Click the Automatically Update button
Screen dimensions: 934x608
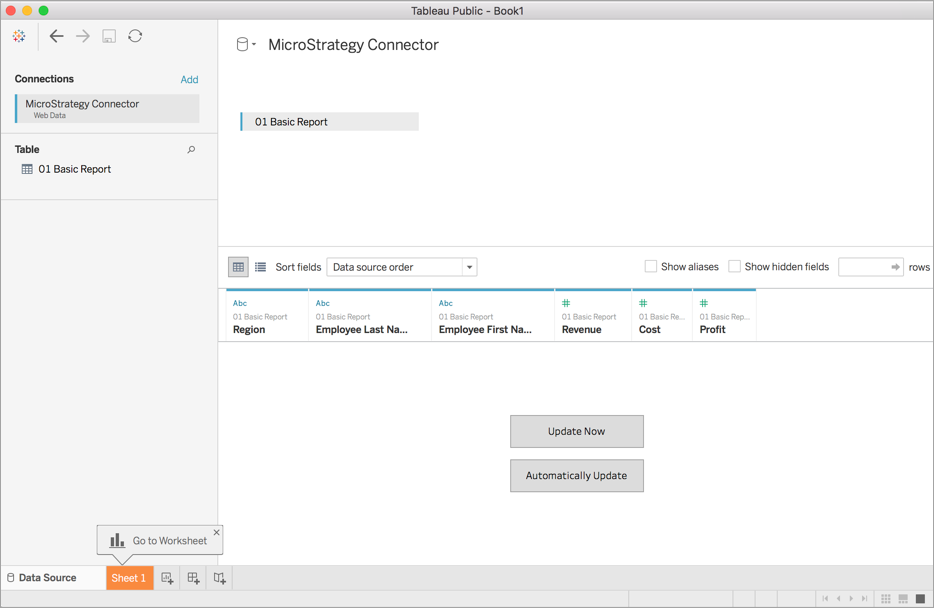pos(576,476)
